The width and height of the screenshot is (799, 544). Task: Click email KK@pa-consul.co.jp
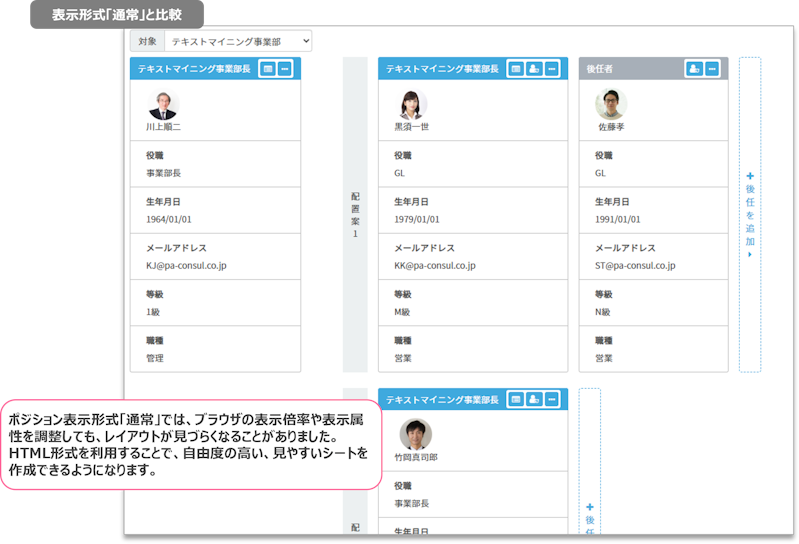click(x=434, y=266)
